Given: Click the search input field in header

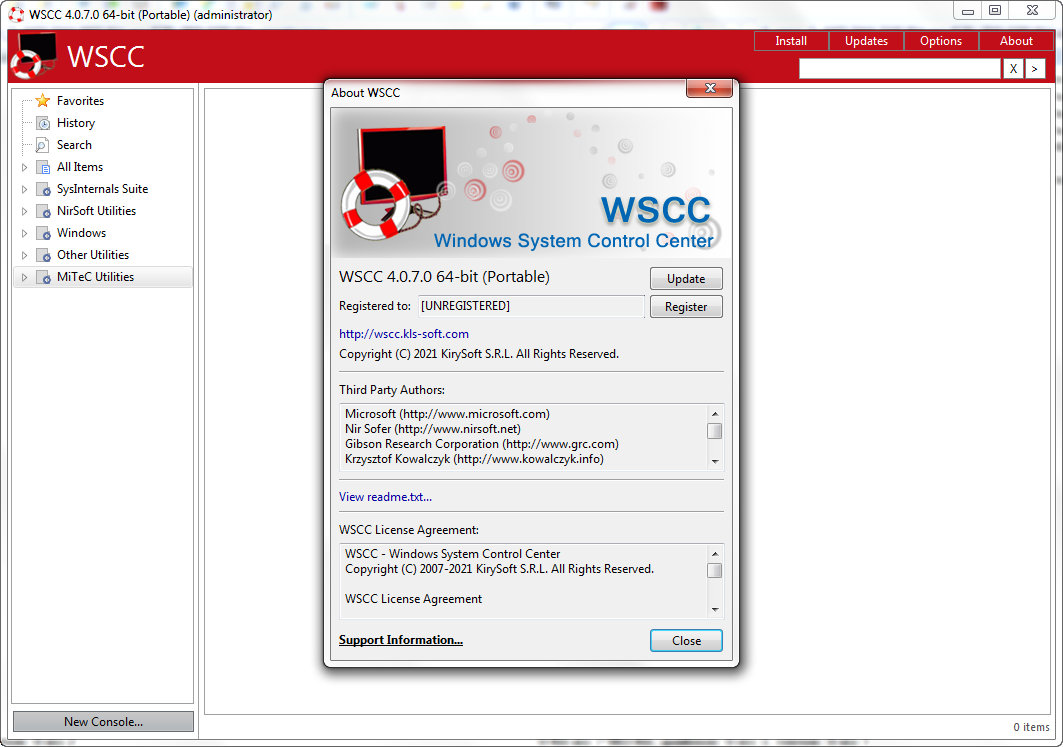Looking at the screenshot, I should click(x=899, y=68).
